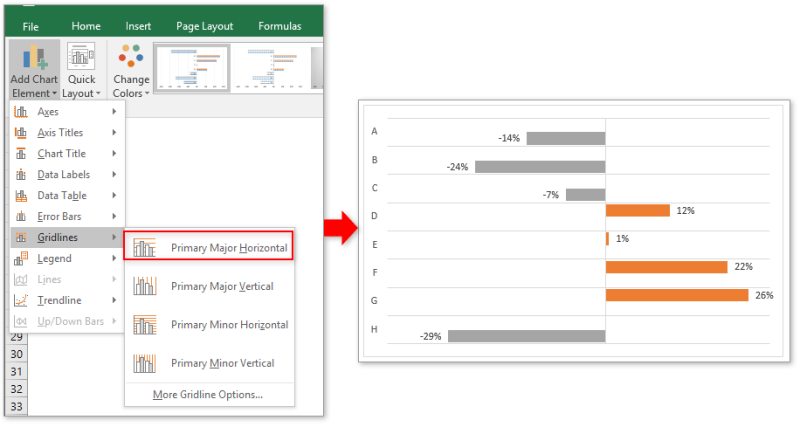
Task: Click the 1% data label
Action: 622,238
